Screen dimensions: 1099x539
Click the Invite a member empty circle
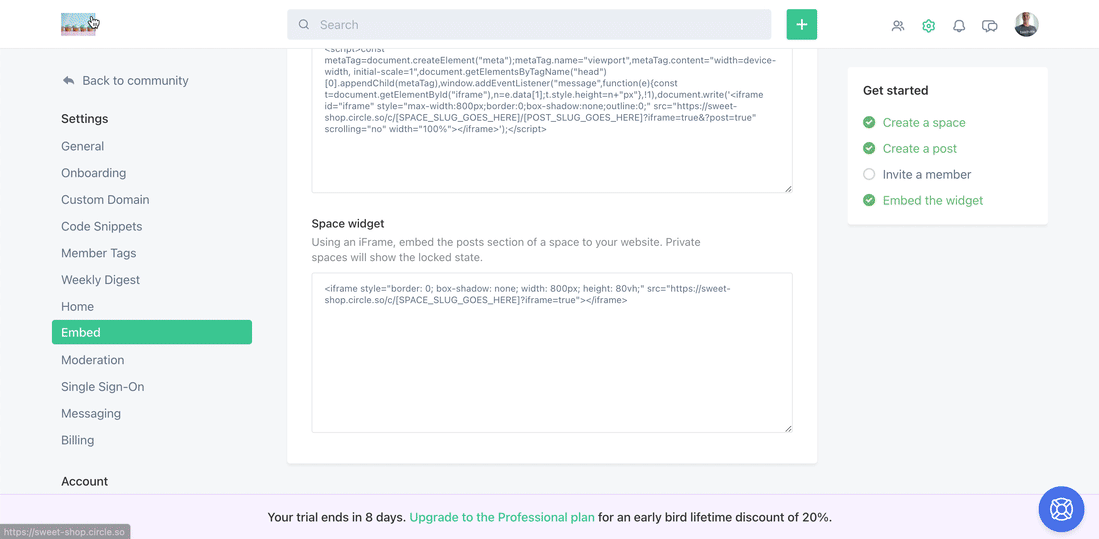point(869,175)
